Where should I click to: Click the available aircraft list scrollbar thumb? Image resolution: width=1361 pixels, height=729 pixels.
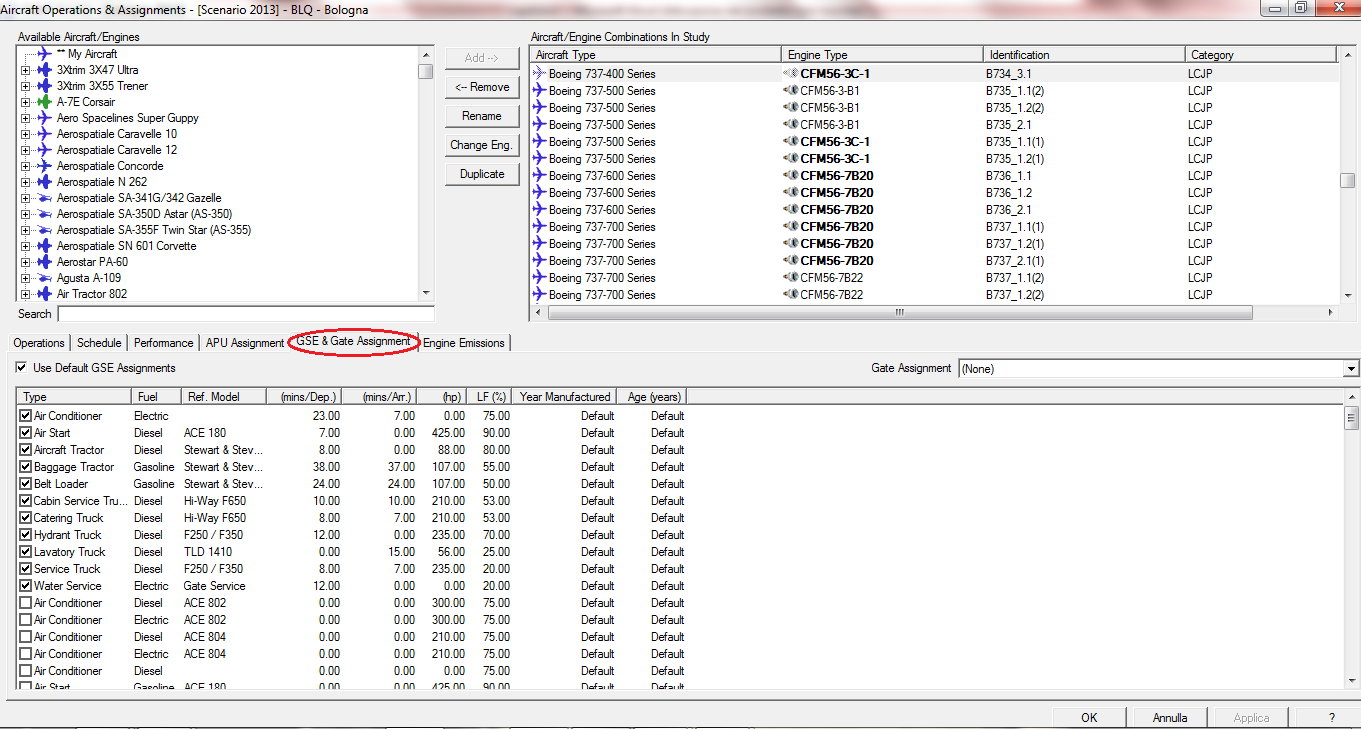coord(426,72)
